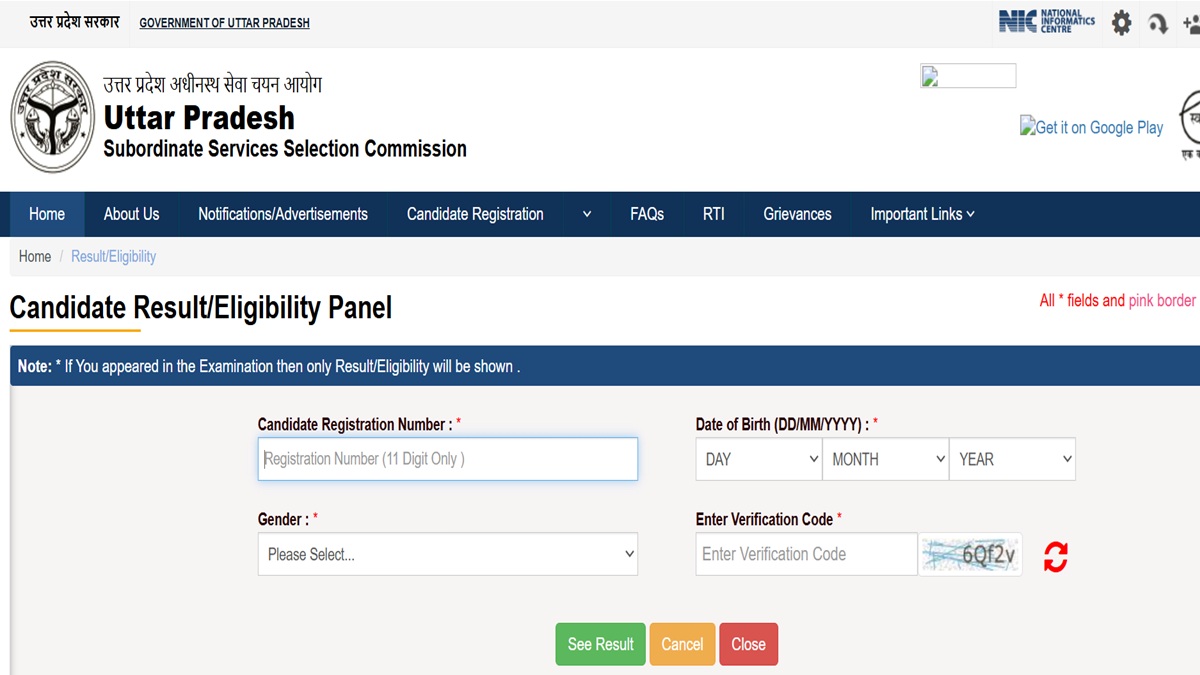Click the add-user icon at top right
1200x675 pixels.
click(1190, 23)
